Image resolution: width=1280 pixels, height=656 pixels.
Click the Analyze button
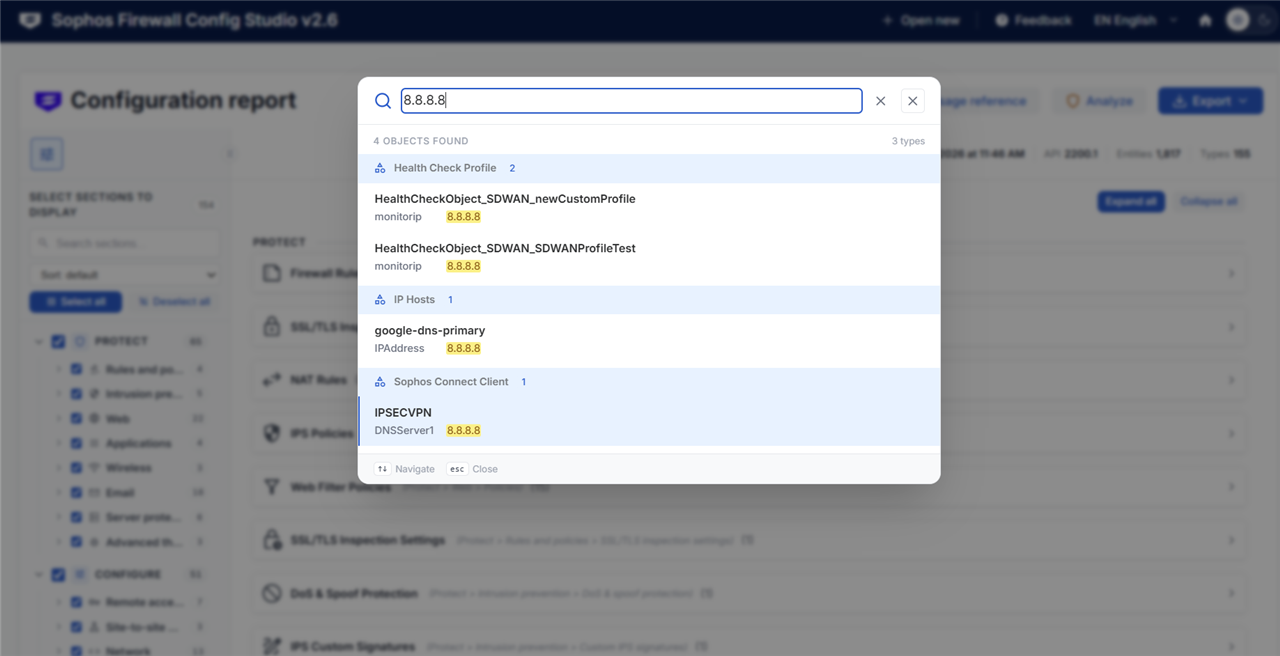1100,101
